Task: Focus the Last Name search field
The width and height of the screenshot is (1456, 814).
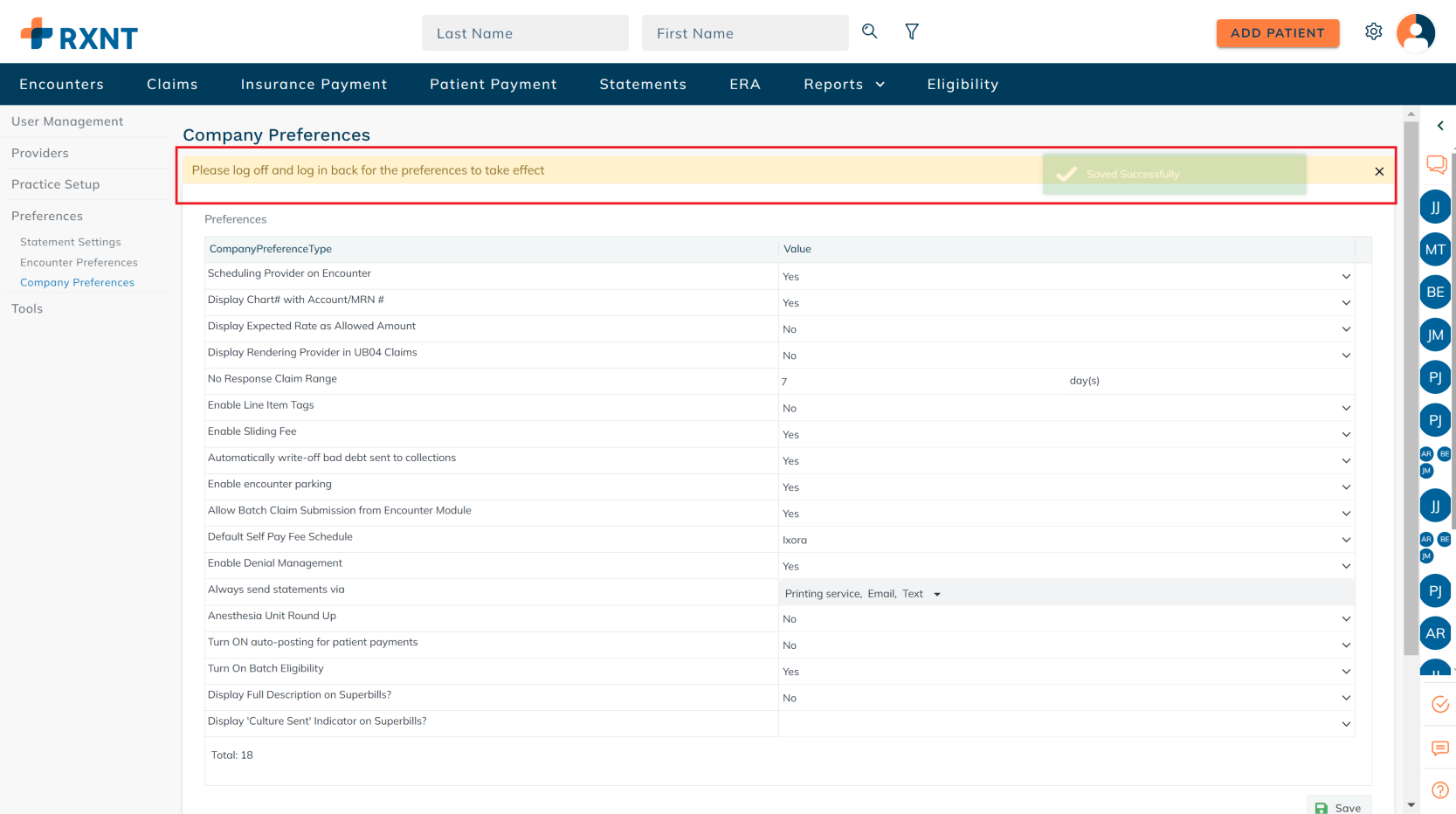Action: 525,33
